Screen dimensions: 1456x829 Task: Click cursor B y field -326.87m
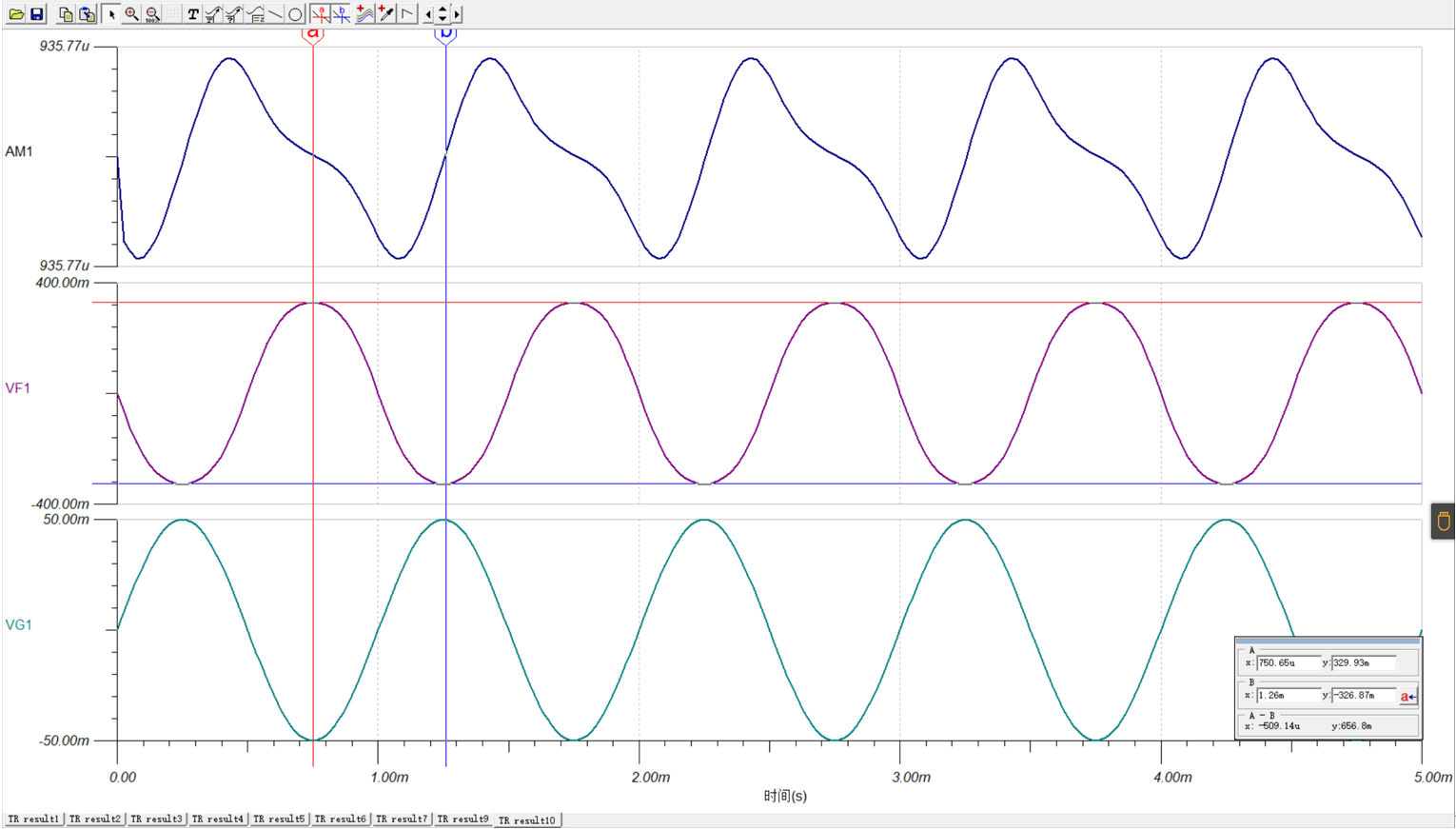(1363, 695)
